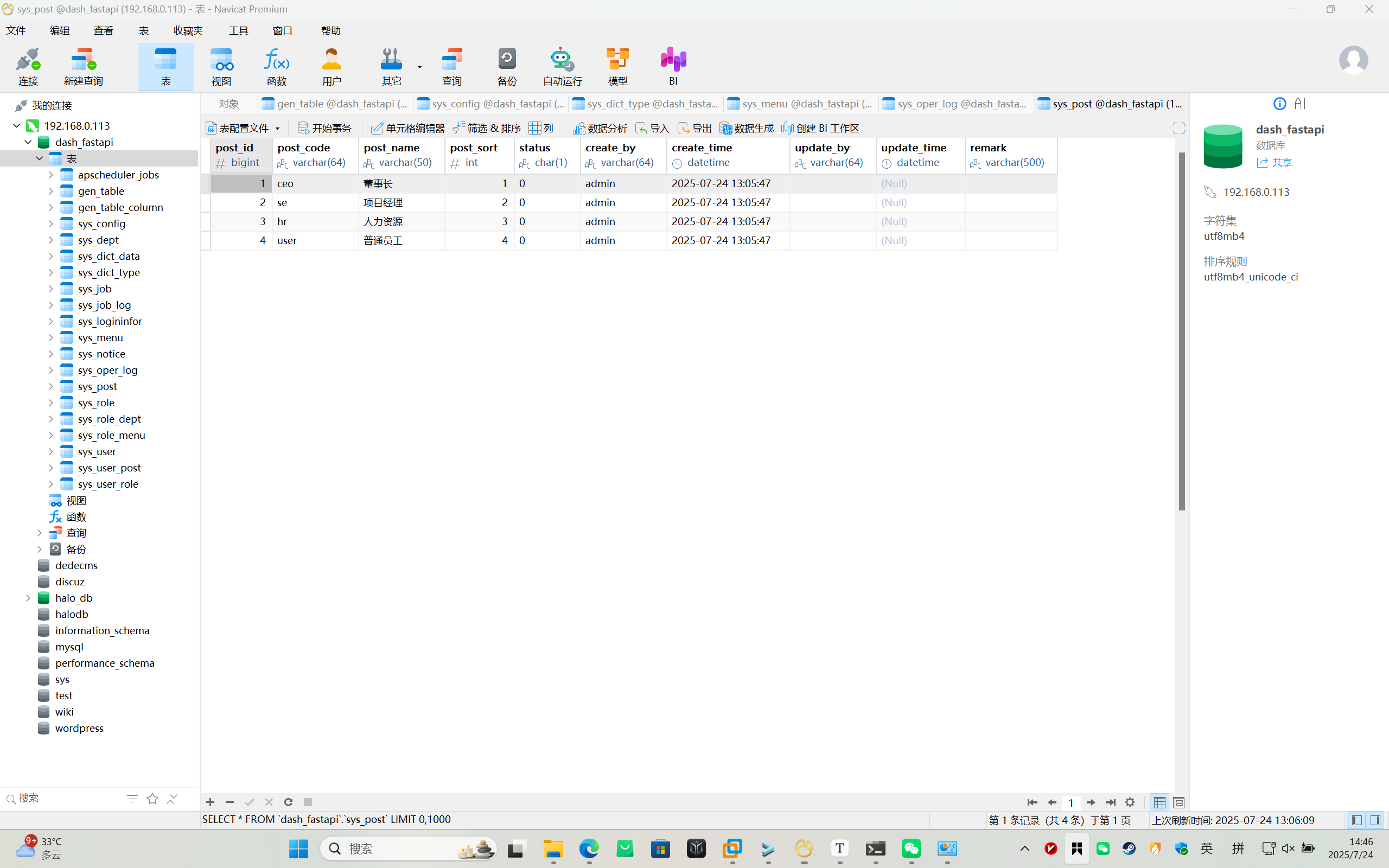Viewport: 1389px width, 868px height.
Task: Open Microsoft Edge from taskbar
Action: [589, 848]
